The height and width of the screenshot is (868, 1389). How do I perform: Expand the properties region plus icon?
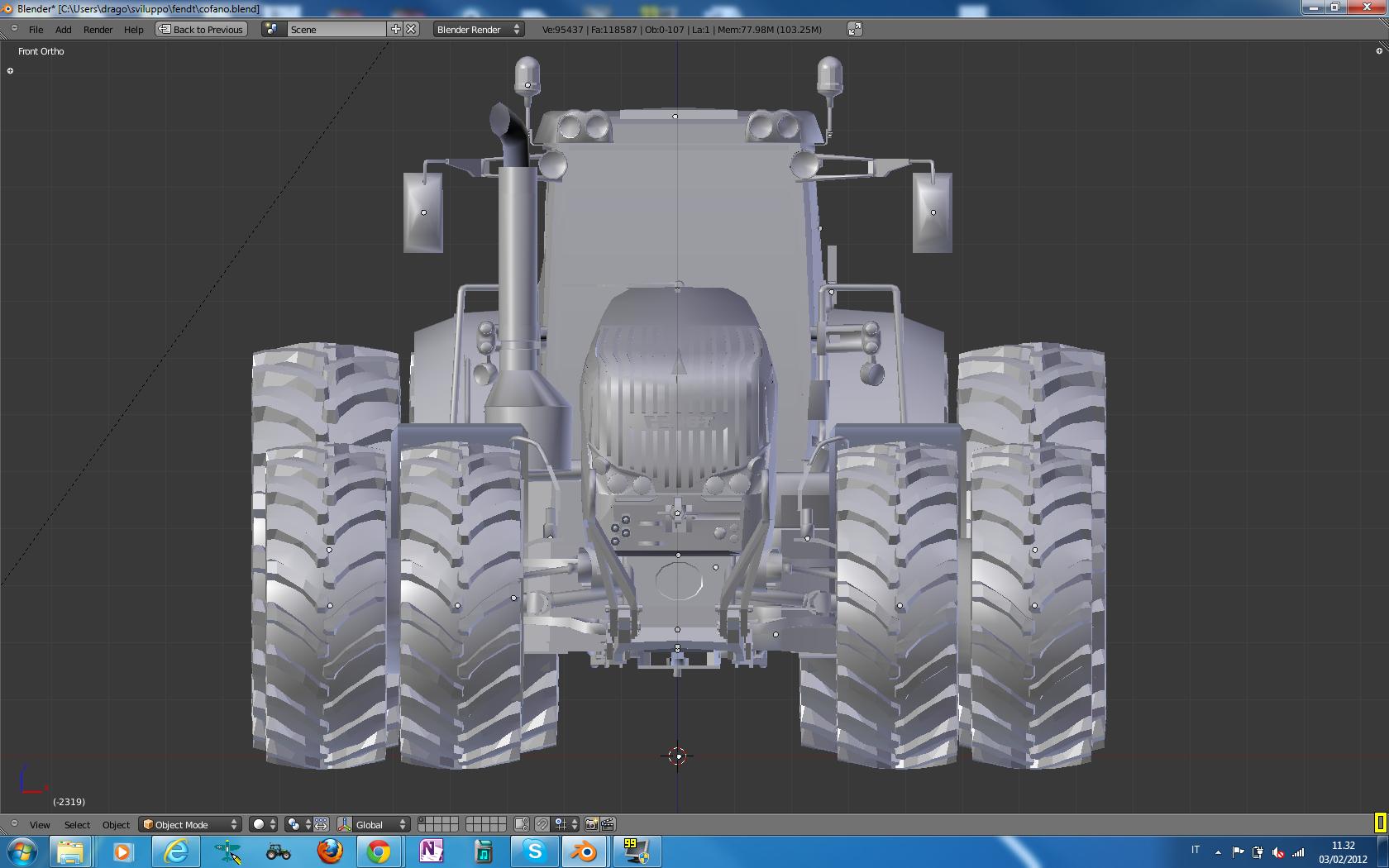coord(1379,50)
